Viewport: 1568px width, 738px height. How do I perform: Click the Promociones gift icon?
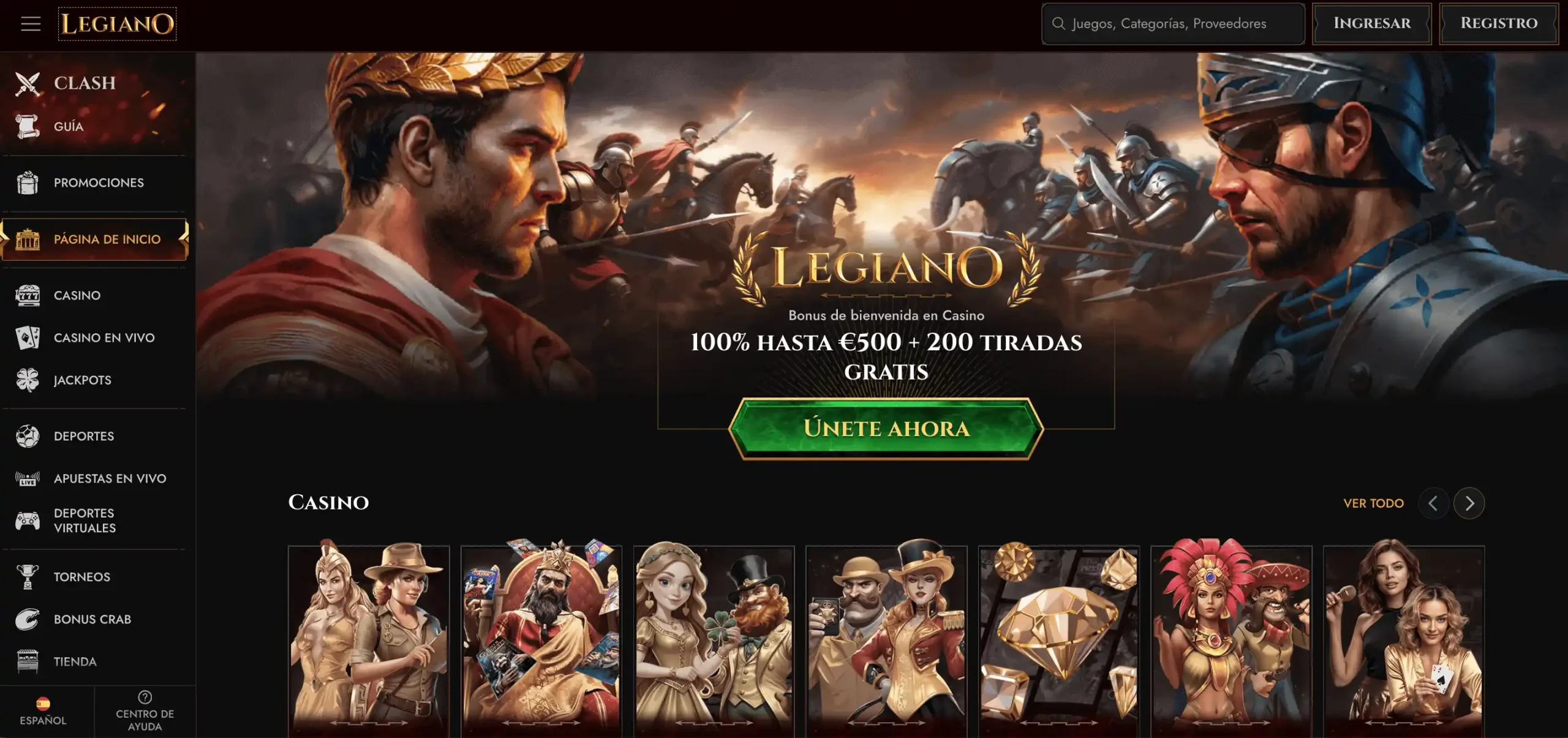click(x=28, y=183)
